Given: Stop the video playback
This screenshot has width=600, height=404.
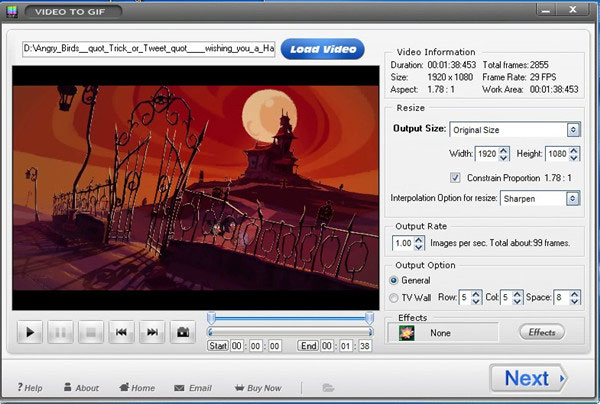Looking at the screenshot, I should click(x=91, y=332).
